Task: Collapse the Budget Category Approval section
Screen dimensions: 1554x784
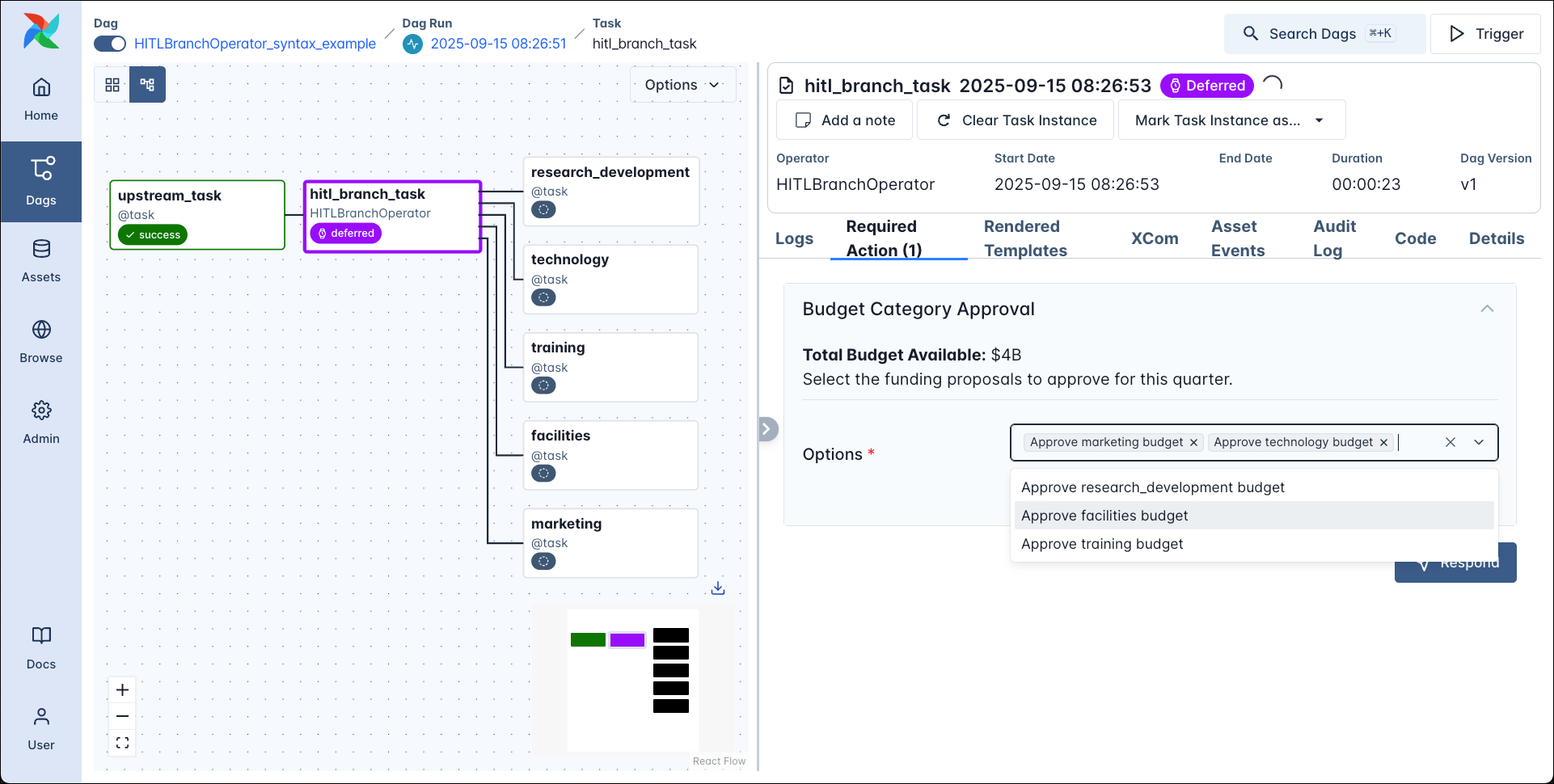Action: [x=1487, y=309]
